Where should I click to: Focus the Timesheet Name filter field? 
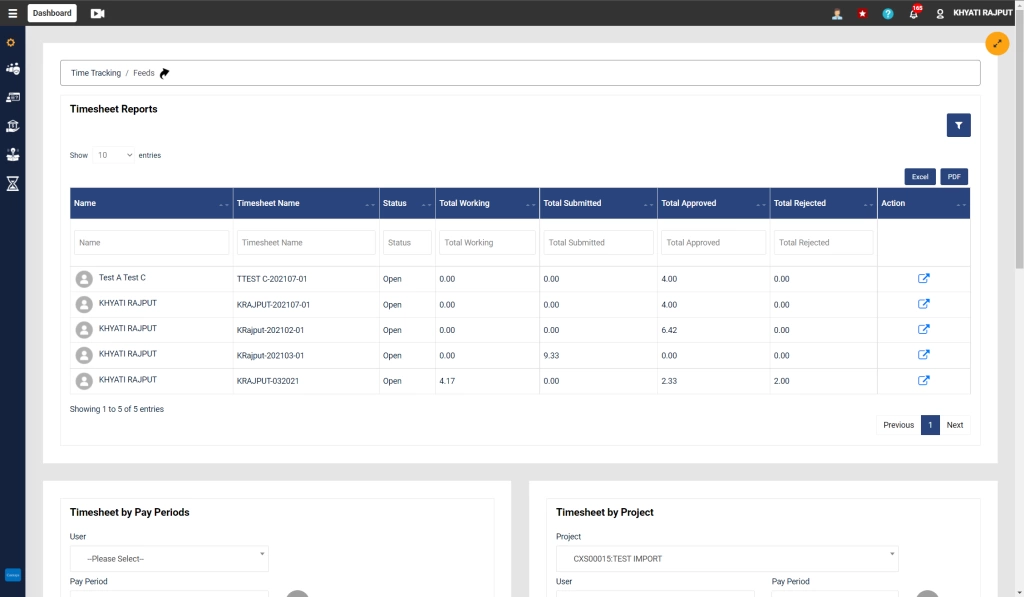coord(306,242)
